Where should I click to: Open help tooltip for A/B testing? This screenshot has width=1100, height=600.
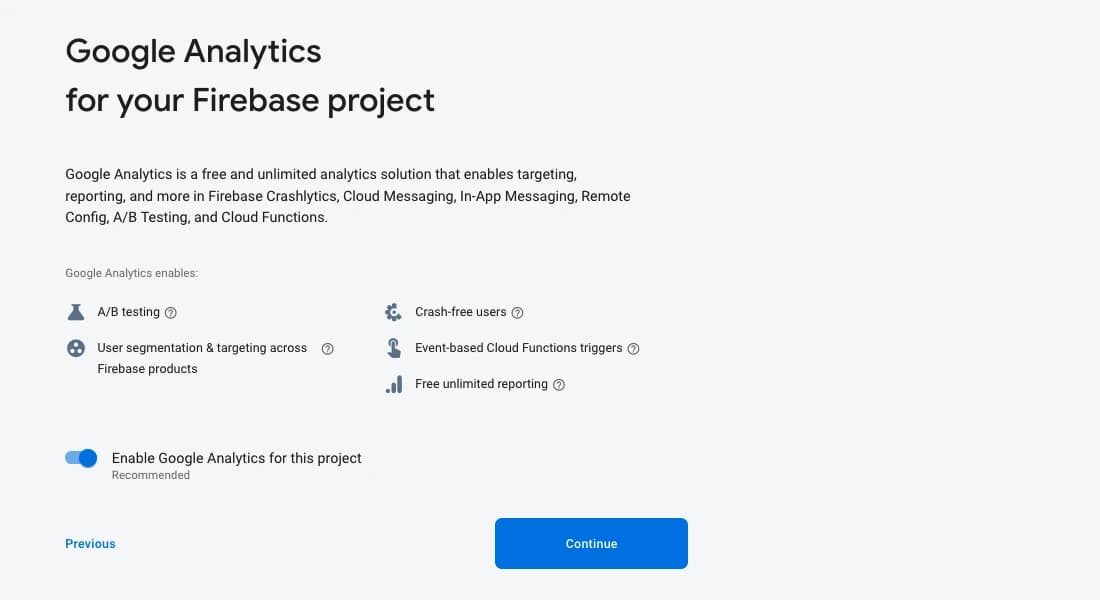tap(170, 313)
